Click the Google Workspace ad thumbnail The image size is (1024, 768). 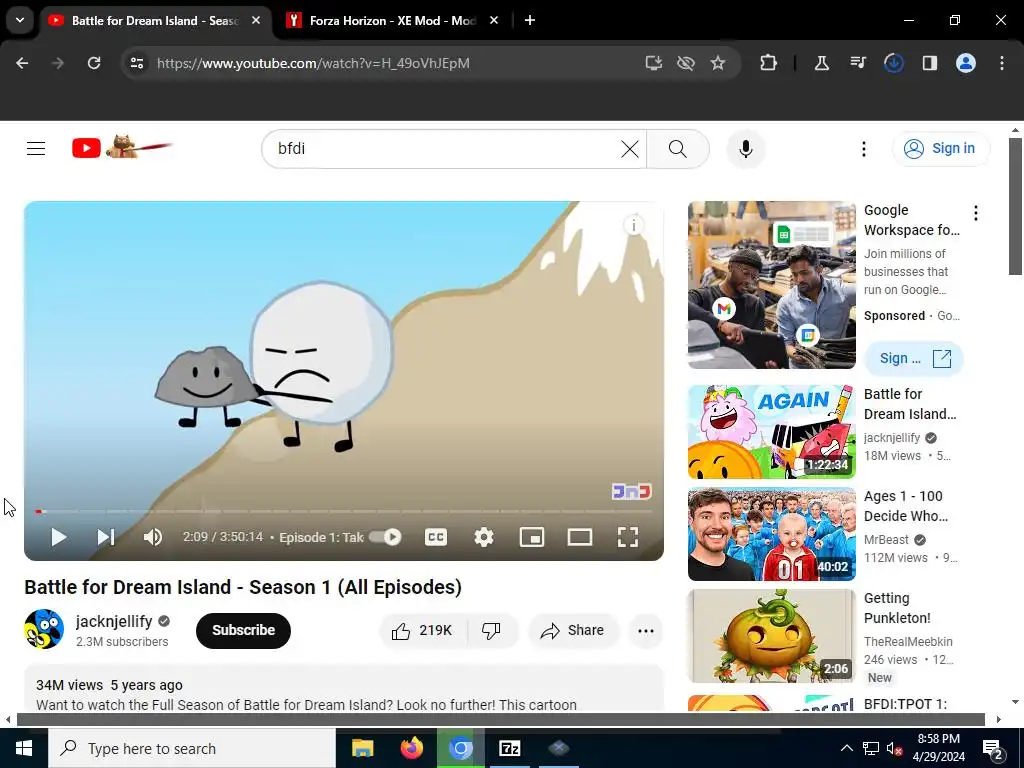tap(771, 285)
